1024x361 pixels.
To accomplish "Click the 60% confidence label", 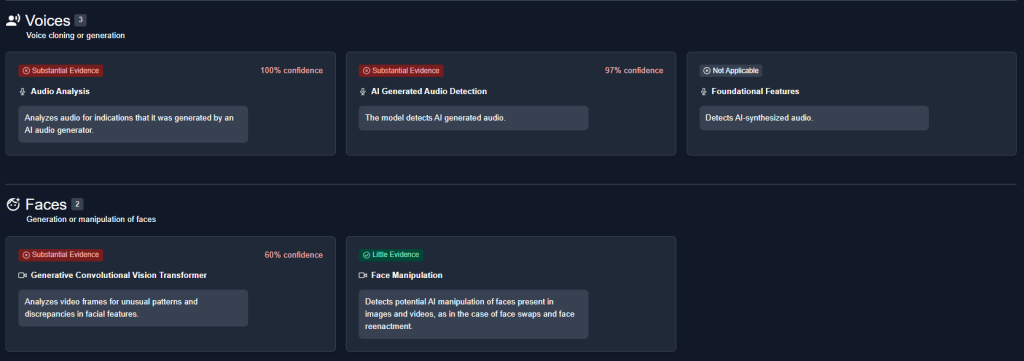I will coord(293,255).
